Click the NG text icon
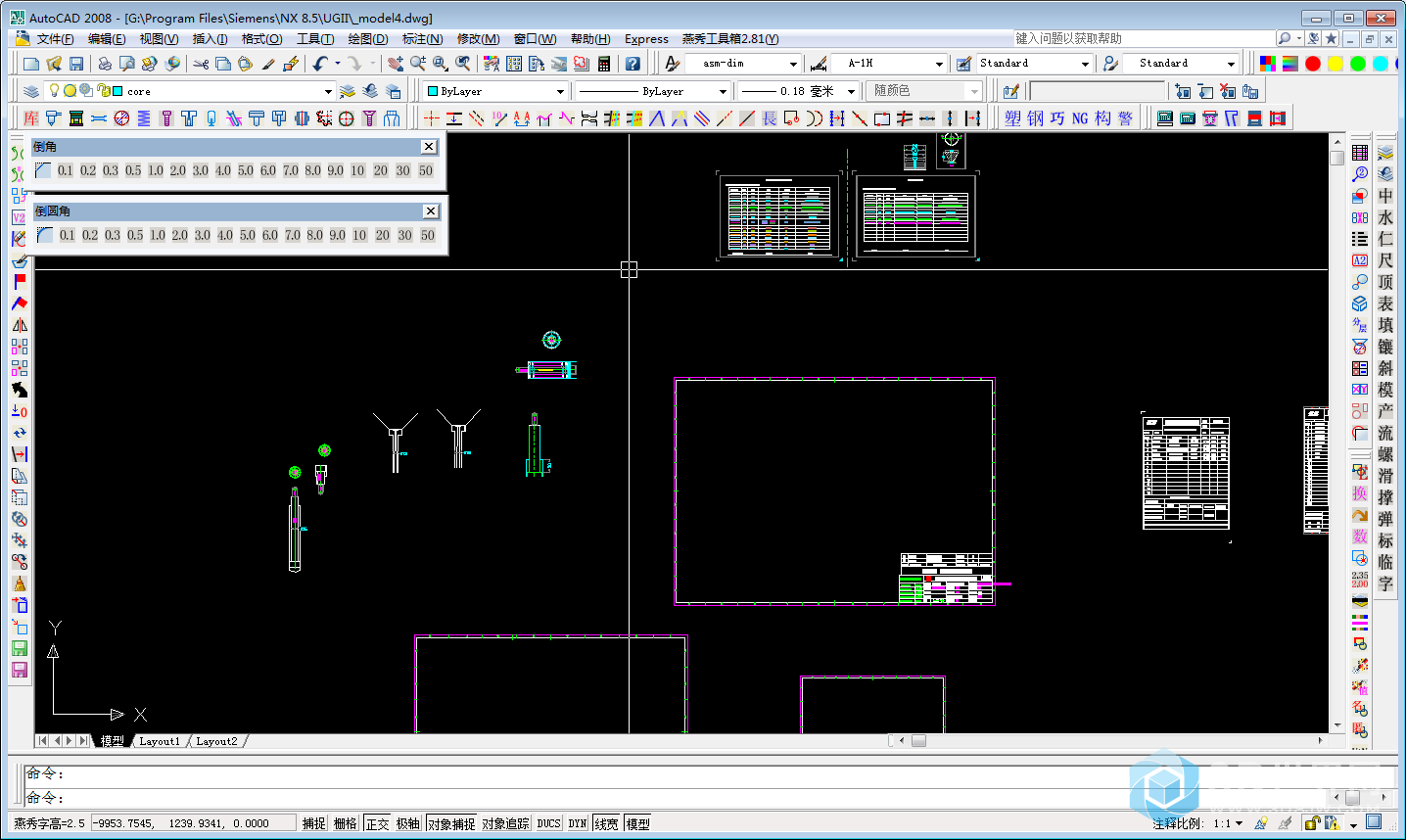This screenshot has height=840, width=1406. pyautogui.click(x=1080, y=118)
